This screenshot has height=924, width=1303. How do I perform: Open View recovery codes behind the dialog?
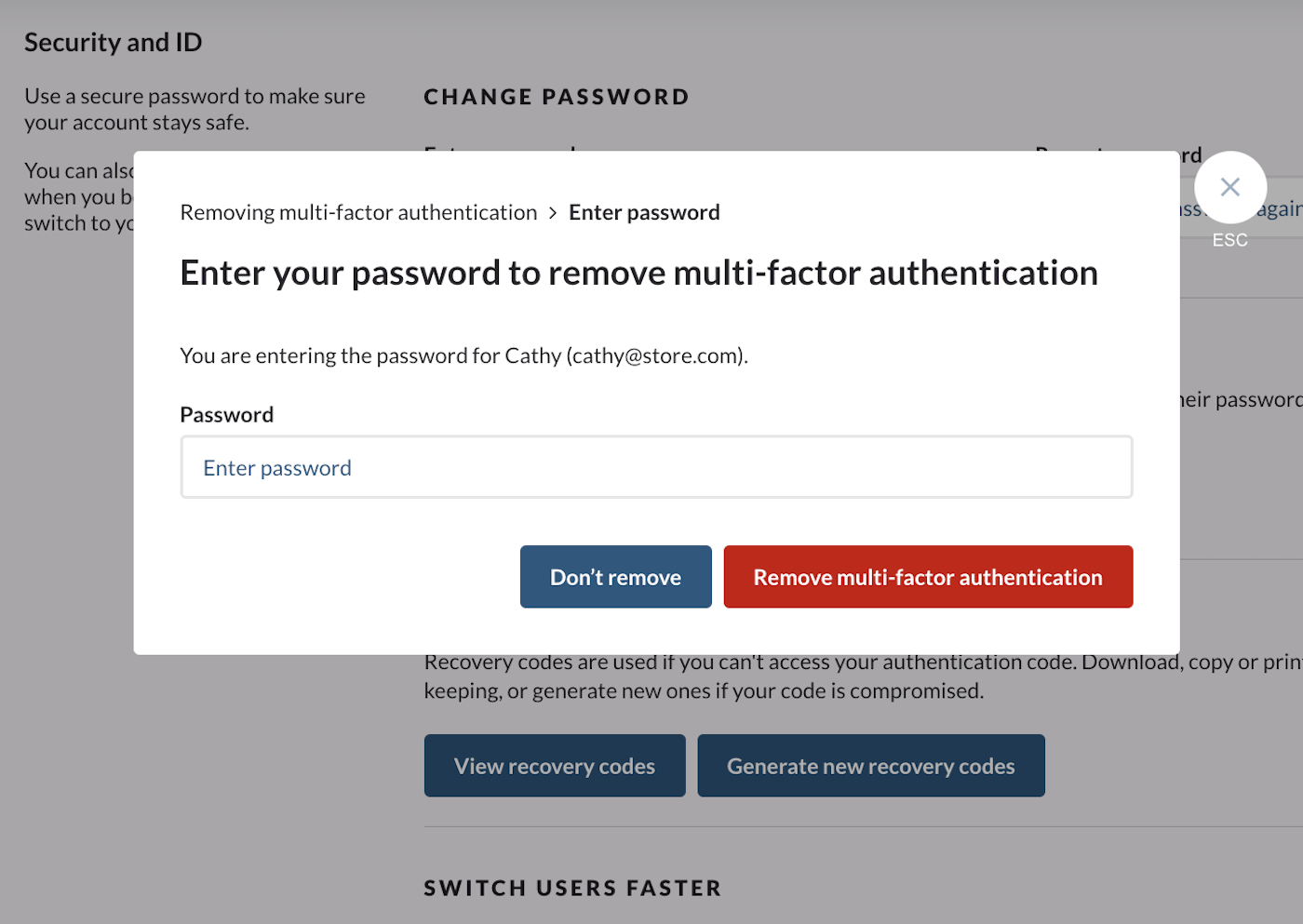pyautogui.click(x=555, y=766)
